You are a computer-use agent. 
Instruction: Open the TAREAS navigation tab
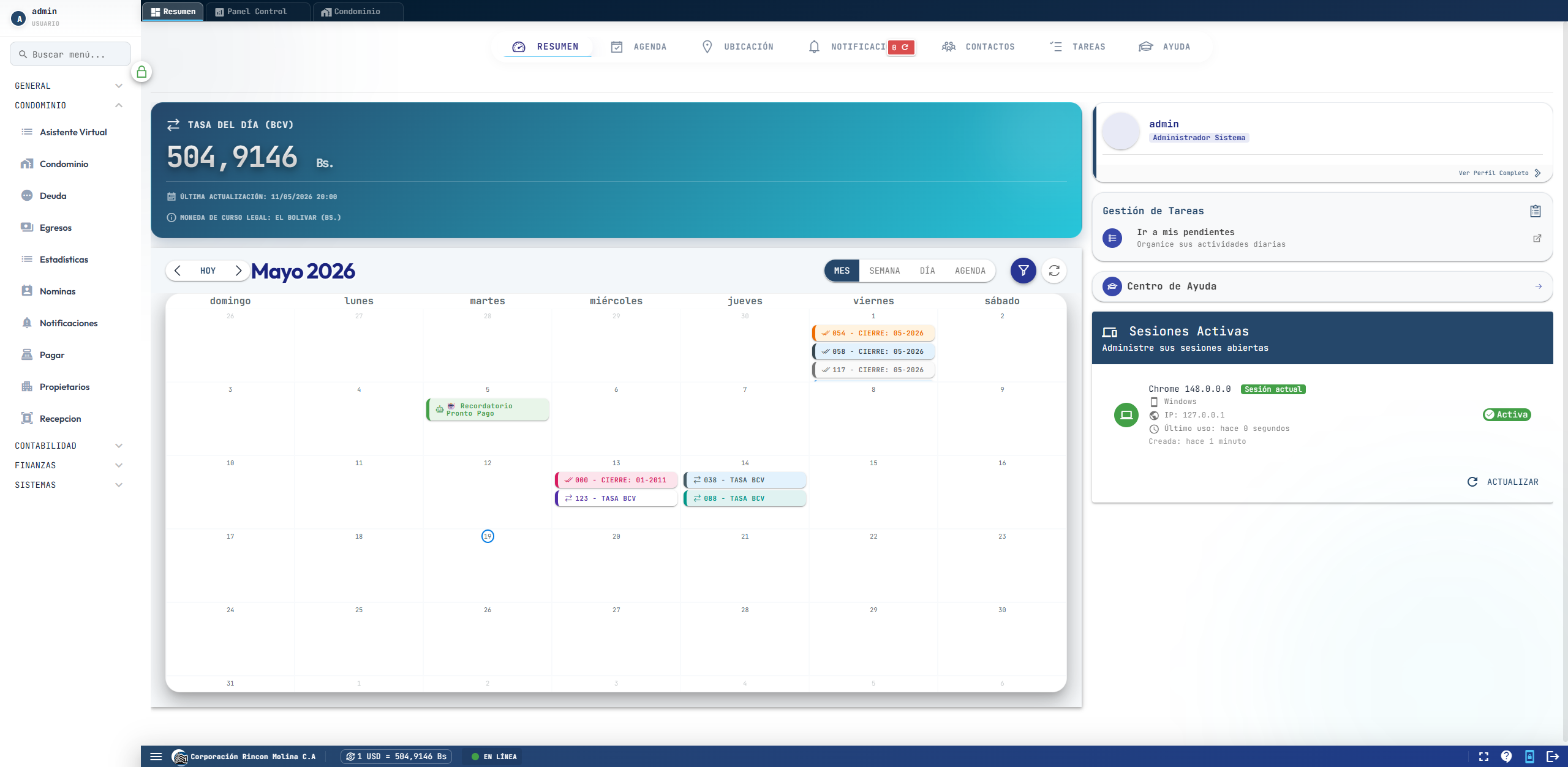1077,47
